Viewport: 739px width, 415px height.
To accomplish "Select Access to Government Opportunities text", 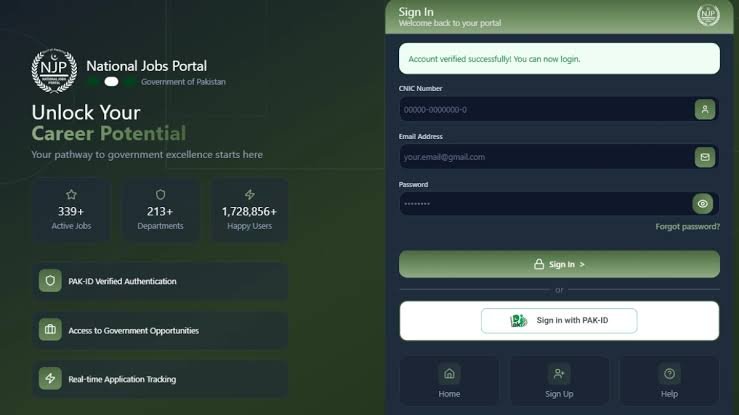I will click(133, 331).
